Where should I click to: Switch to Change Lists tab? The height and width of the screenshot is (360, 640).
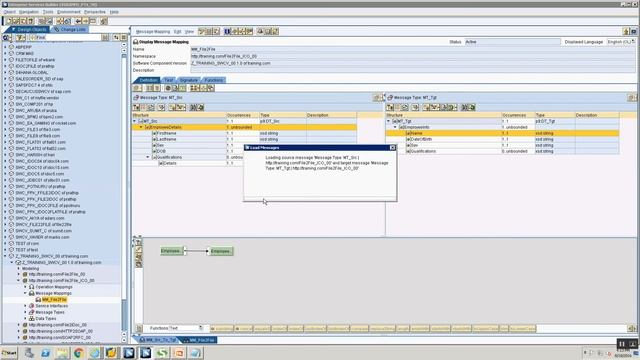coord(70,29)
